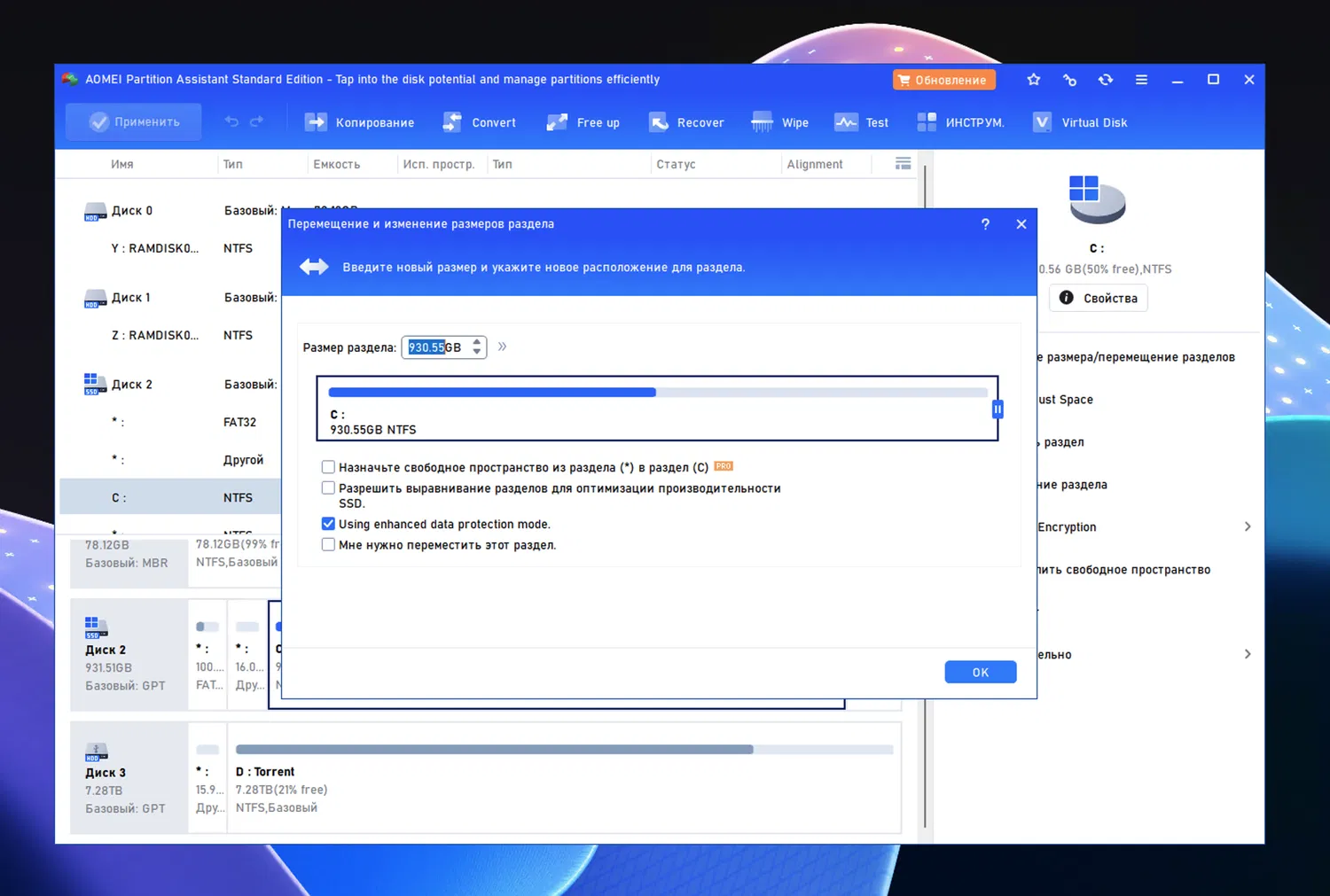Select the 'Другой' partition row under Диск 2
The image size is (1330, 896).
[170, 460]
